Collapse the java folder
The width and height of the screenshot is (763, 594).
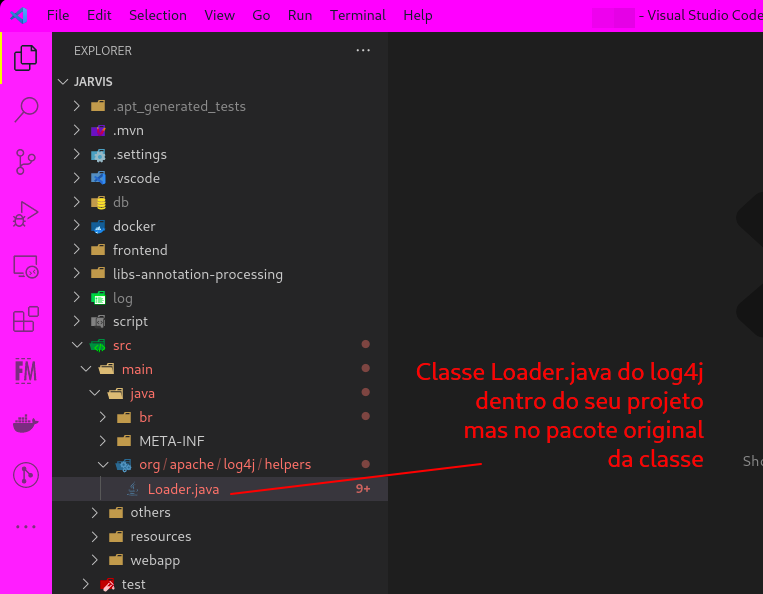click(94, 393)
